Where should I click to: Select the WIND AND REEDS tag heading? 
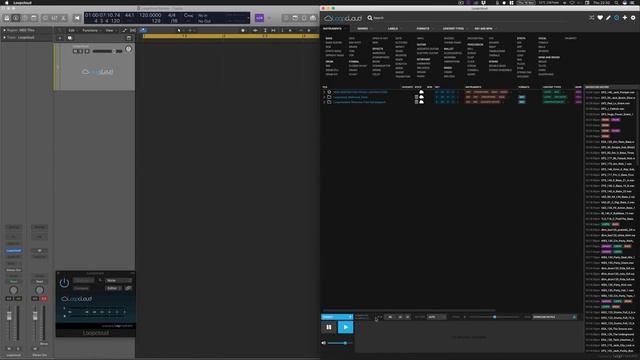click(549, 58)
